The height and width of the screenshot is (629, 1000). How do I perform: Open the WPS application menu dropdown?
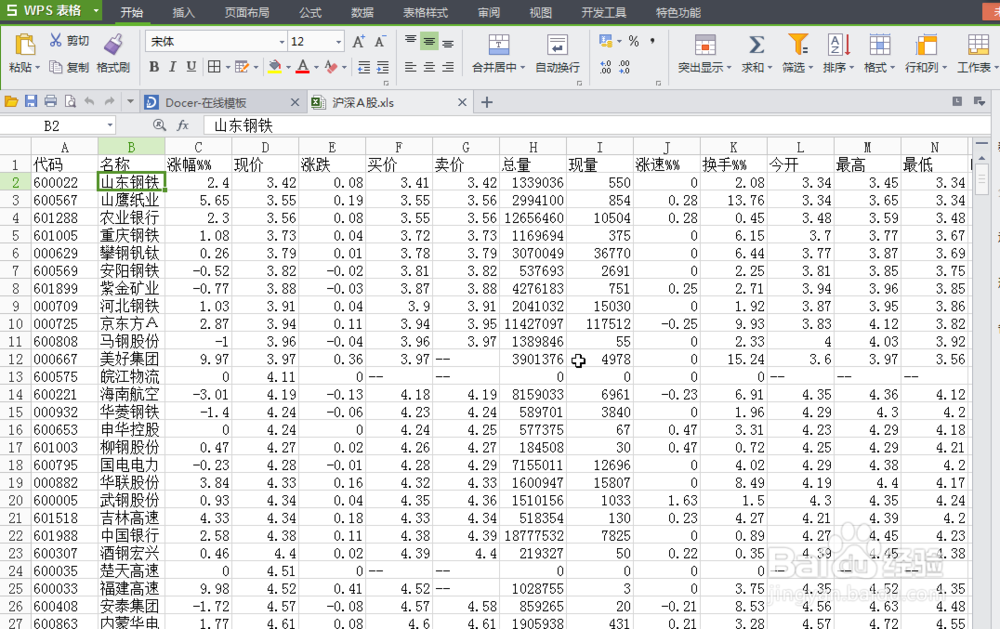[96, 11]
